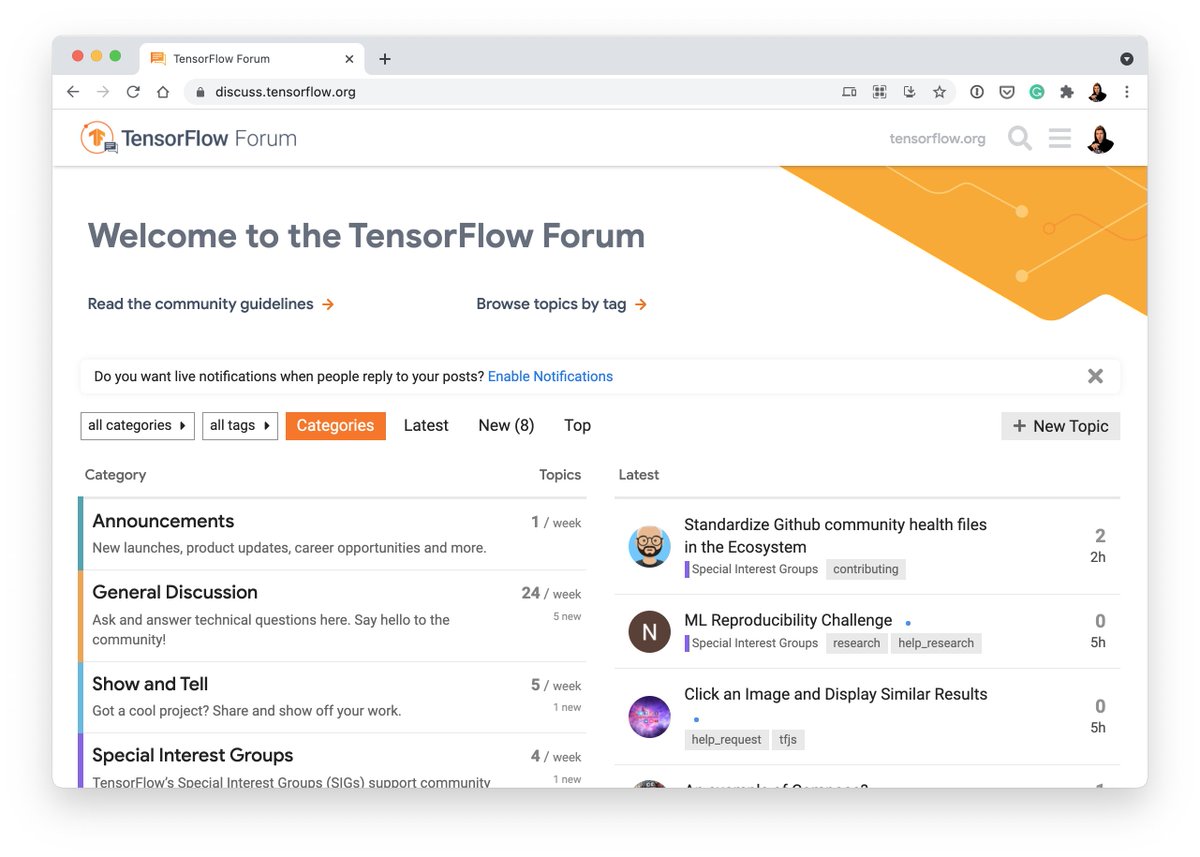Open Read the community guidelines link
The image size is (1200, 857).
(x=199, y=303)
